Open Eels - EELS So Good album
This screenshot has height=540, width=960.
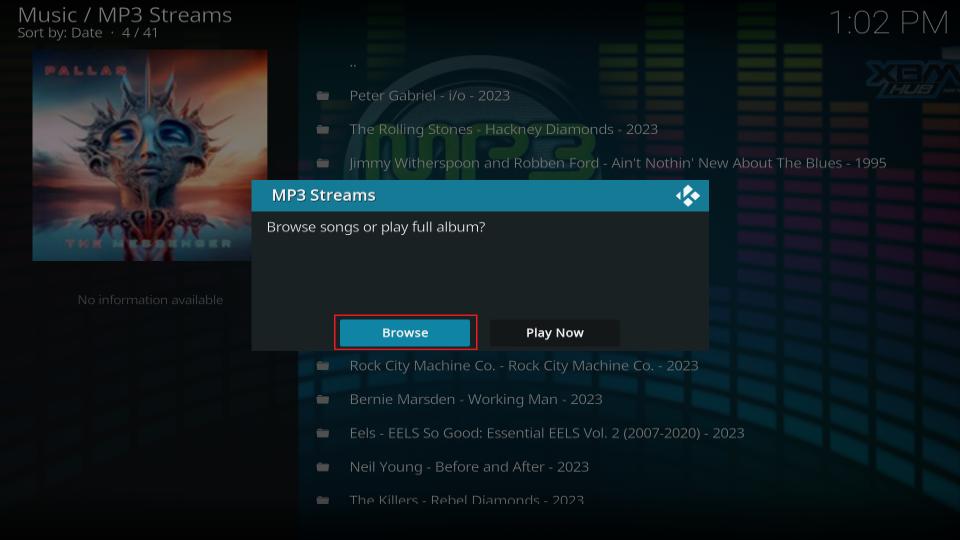[x=547, y=433]
